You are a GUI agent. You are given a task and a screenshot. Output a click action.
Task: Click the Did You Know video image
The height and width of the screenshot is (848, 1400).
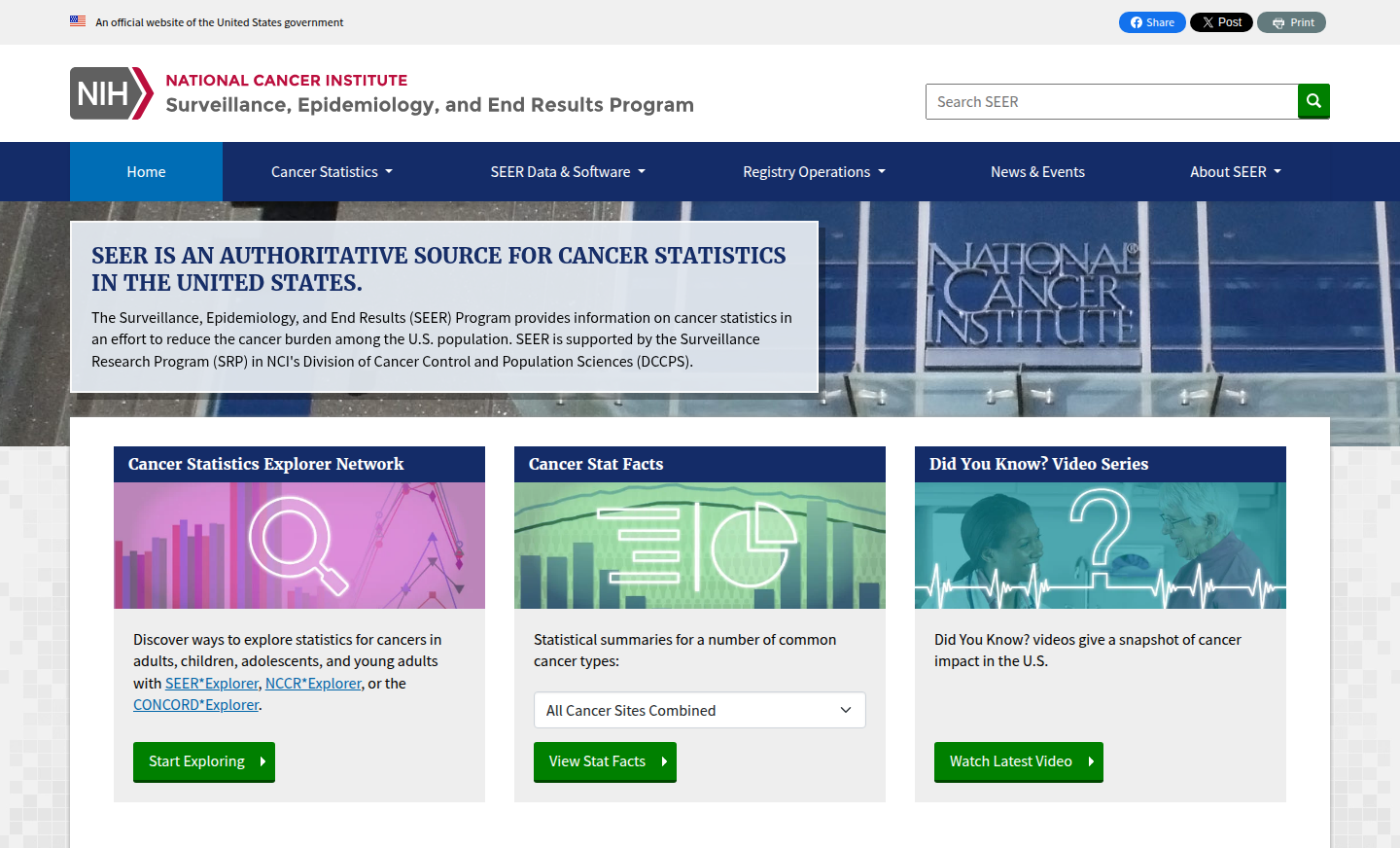coord(1101,546)
